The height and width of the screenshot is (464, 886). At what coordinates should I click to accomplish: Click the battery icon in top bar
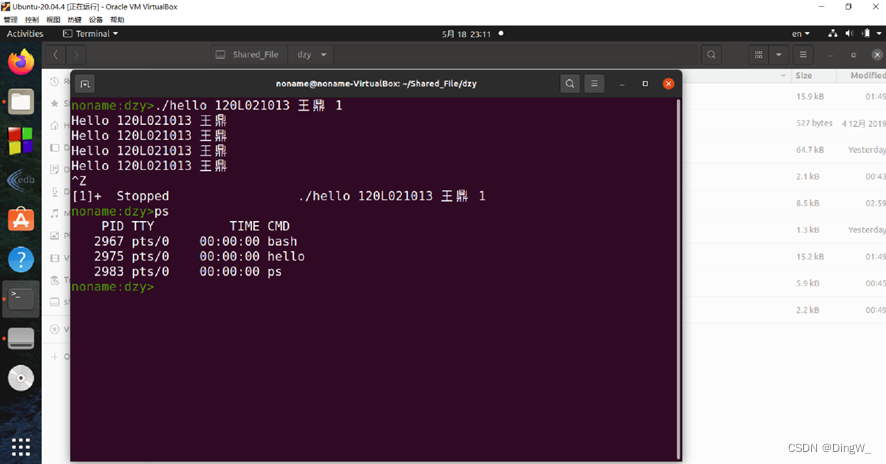pos(866,33)
